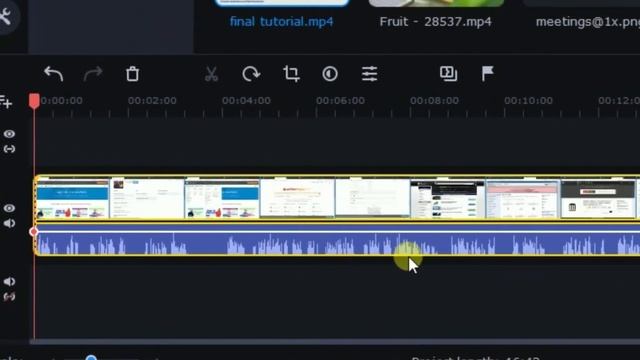Click the 00:10:00 mark on the timeline ruler
Viewport: 640px width, 360px height.
529,100
